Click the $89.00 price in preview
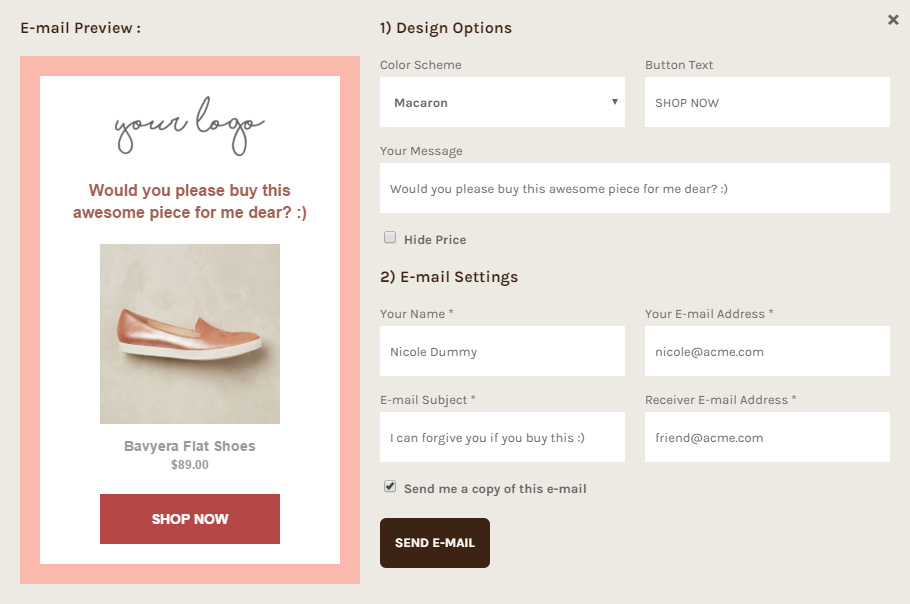 click(190, 465)
